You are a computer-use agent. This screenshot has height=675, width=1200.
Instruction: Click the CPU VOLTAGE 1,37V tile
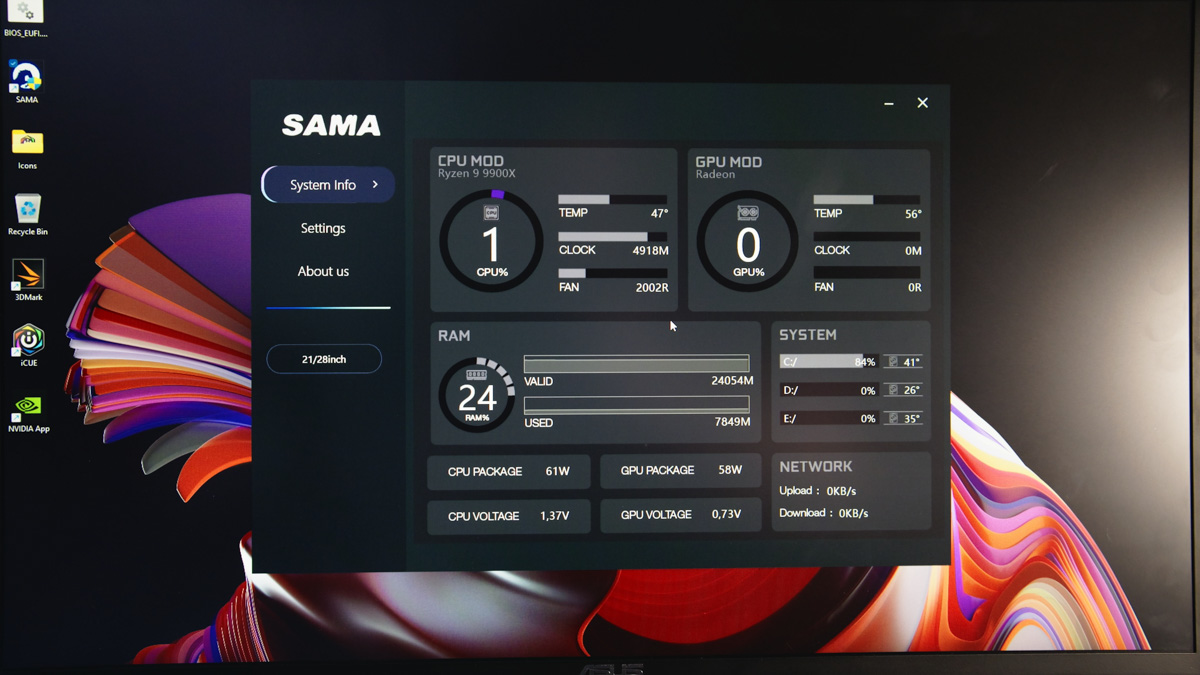coord(508,516)
